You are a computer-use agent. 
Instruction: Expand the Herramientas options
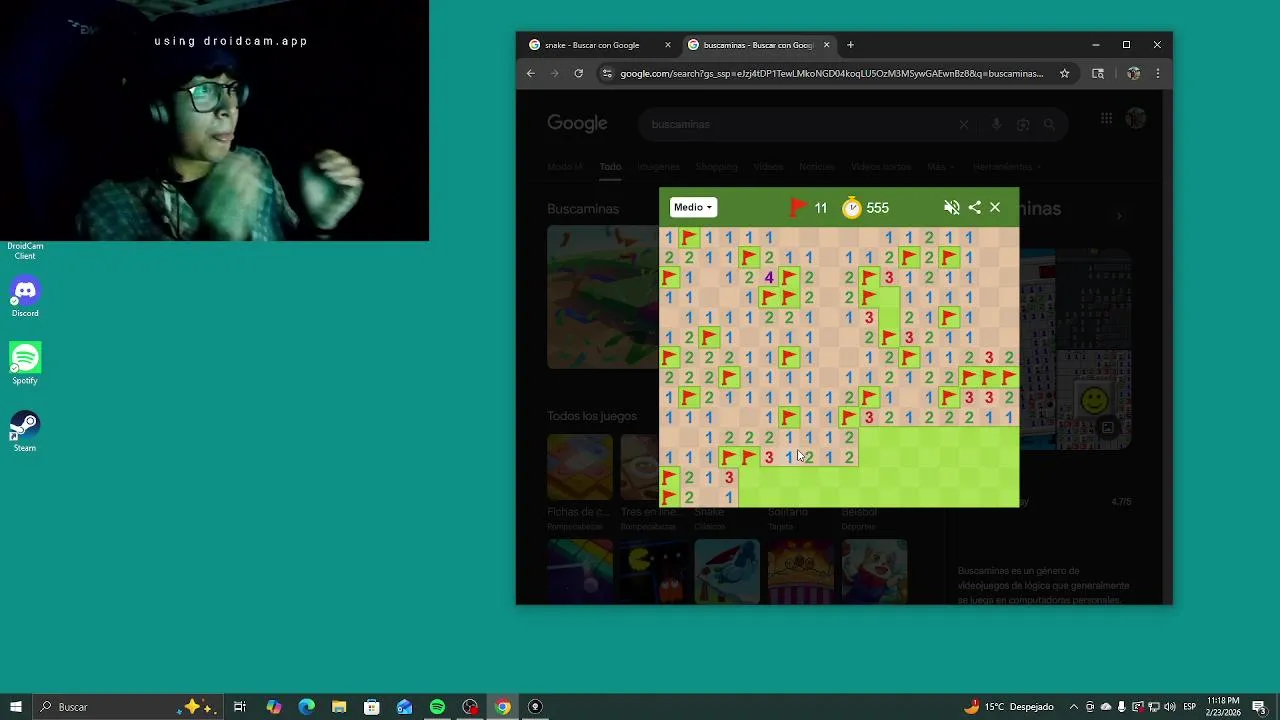(x=1006, y=167)
